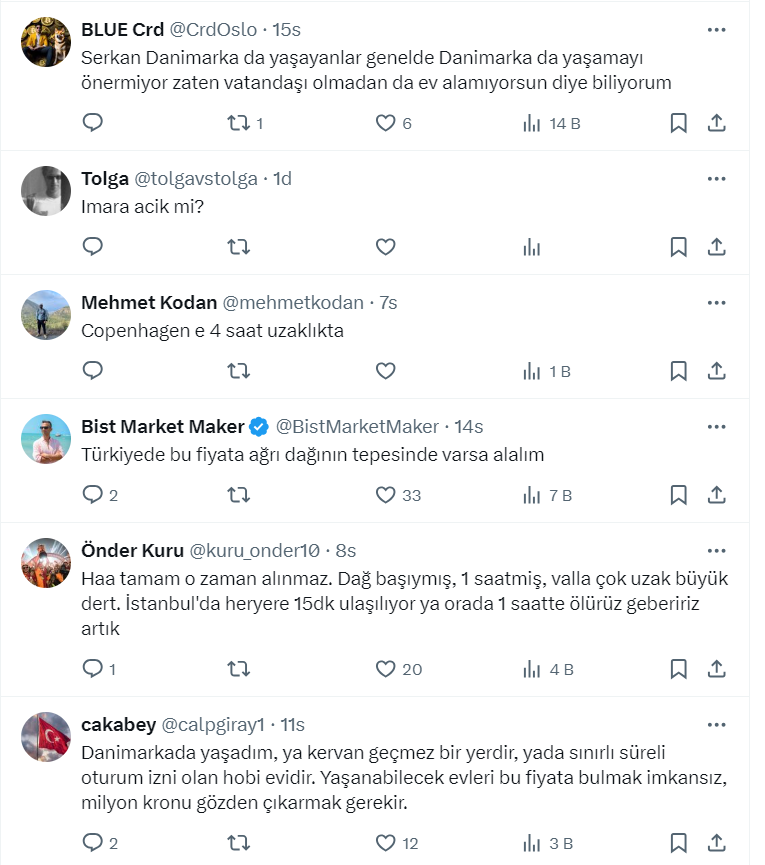Open cakabey's Turkish flag avatar
765x865 pixels.
coord(46,739)
